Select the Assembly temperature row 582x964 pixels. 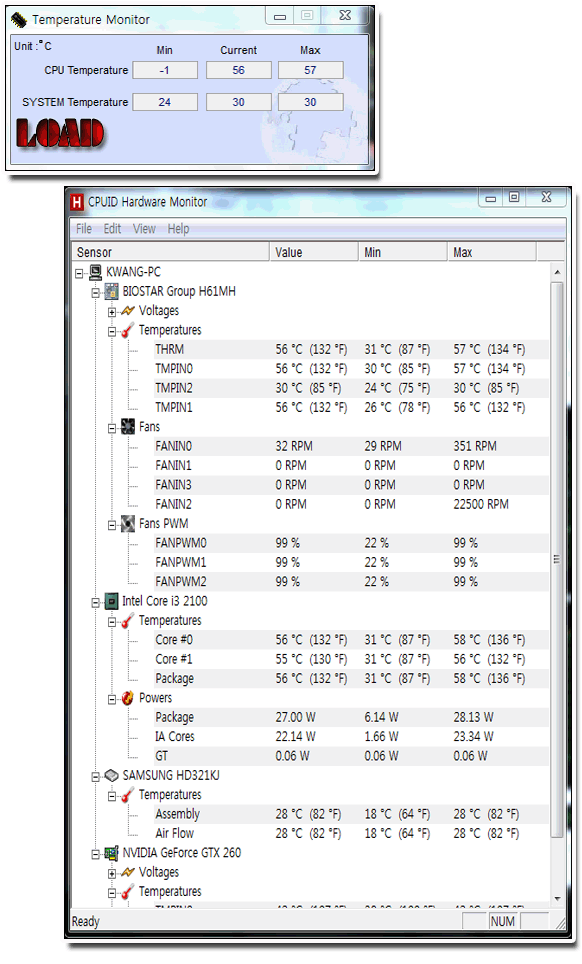351,814
